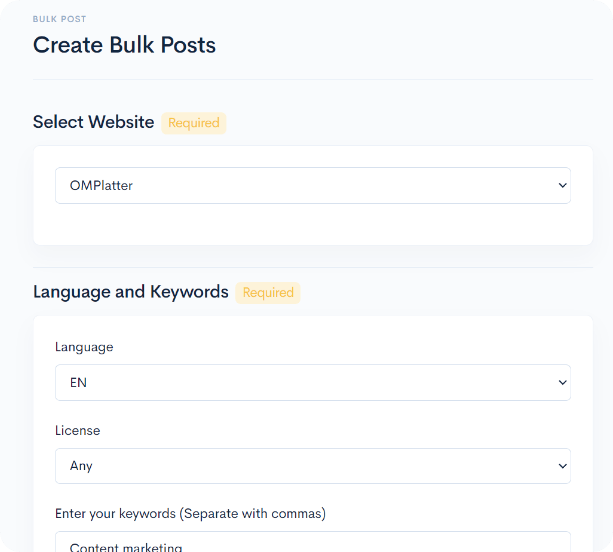
Task: Click the Language field label
Action: 84,347
